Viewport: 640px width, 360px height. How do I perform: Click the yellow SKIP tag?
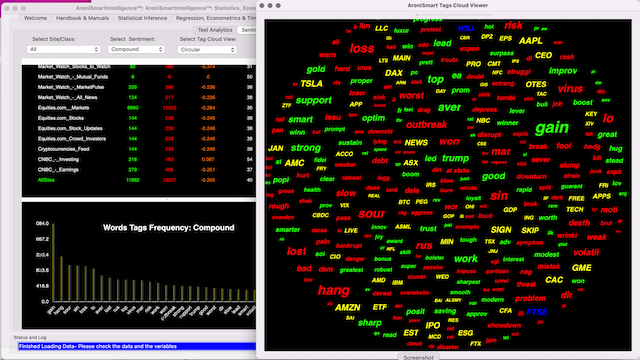[530, 230]
